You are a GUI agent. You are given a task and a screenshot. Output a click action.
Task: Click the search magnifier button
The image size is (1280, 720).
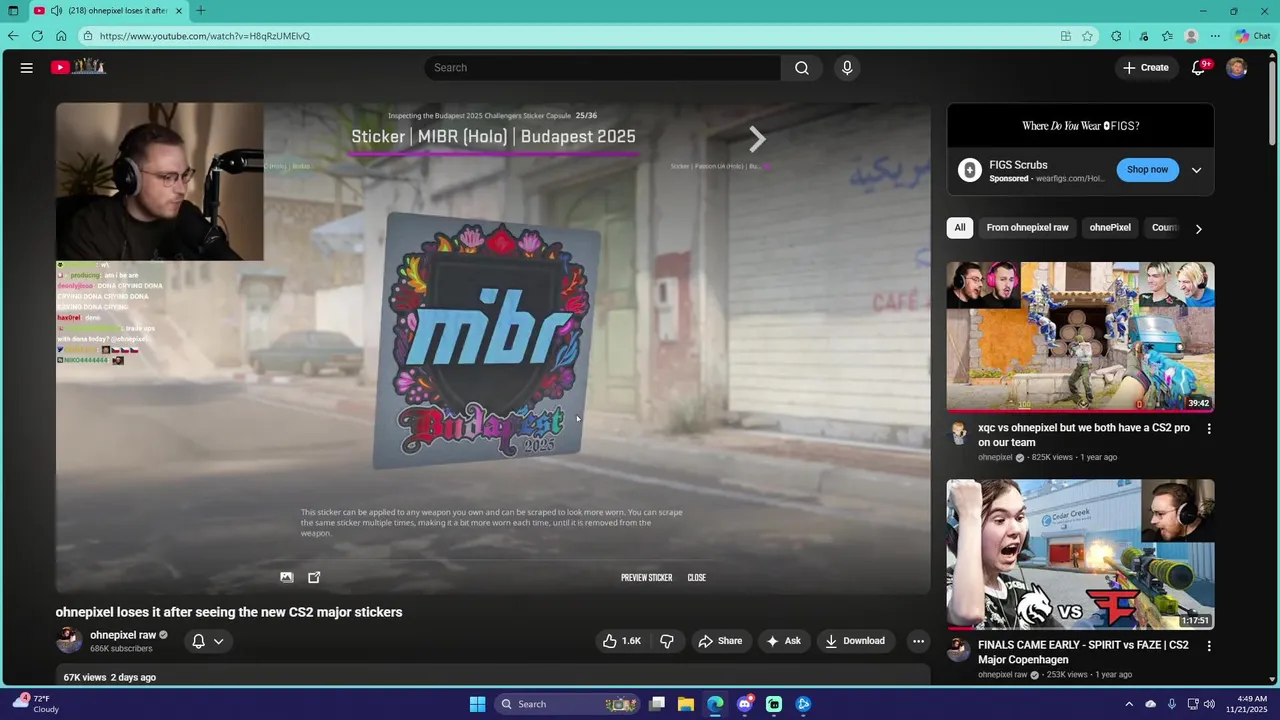pyautogui.click(x=801, y=68)
